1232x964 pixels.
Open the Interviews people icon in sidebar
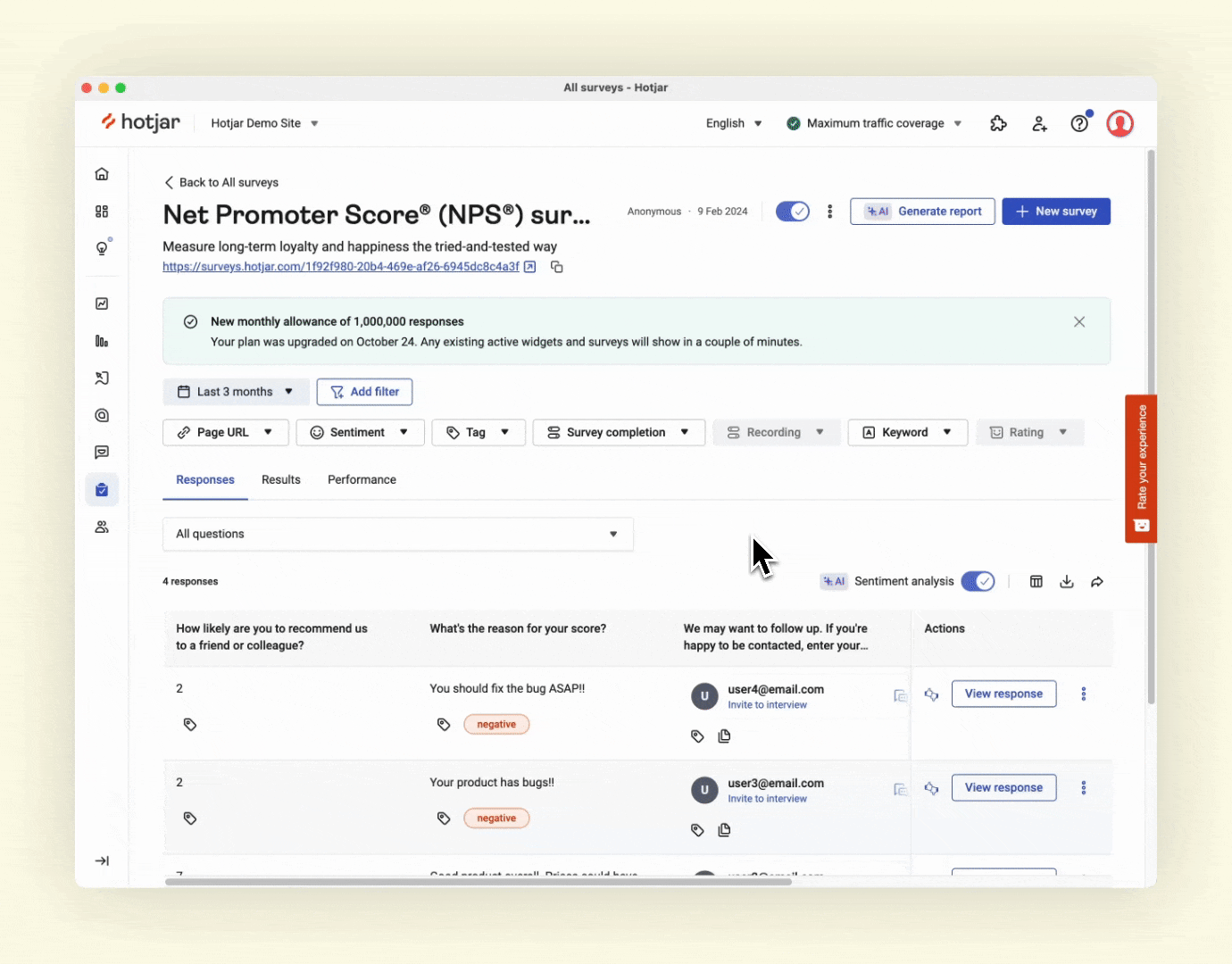pos(102,527)
